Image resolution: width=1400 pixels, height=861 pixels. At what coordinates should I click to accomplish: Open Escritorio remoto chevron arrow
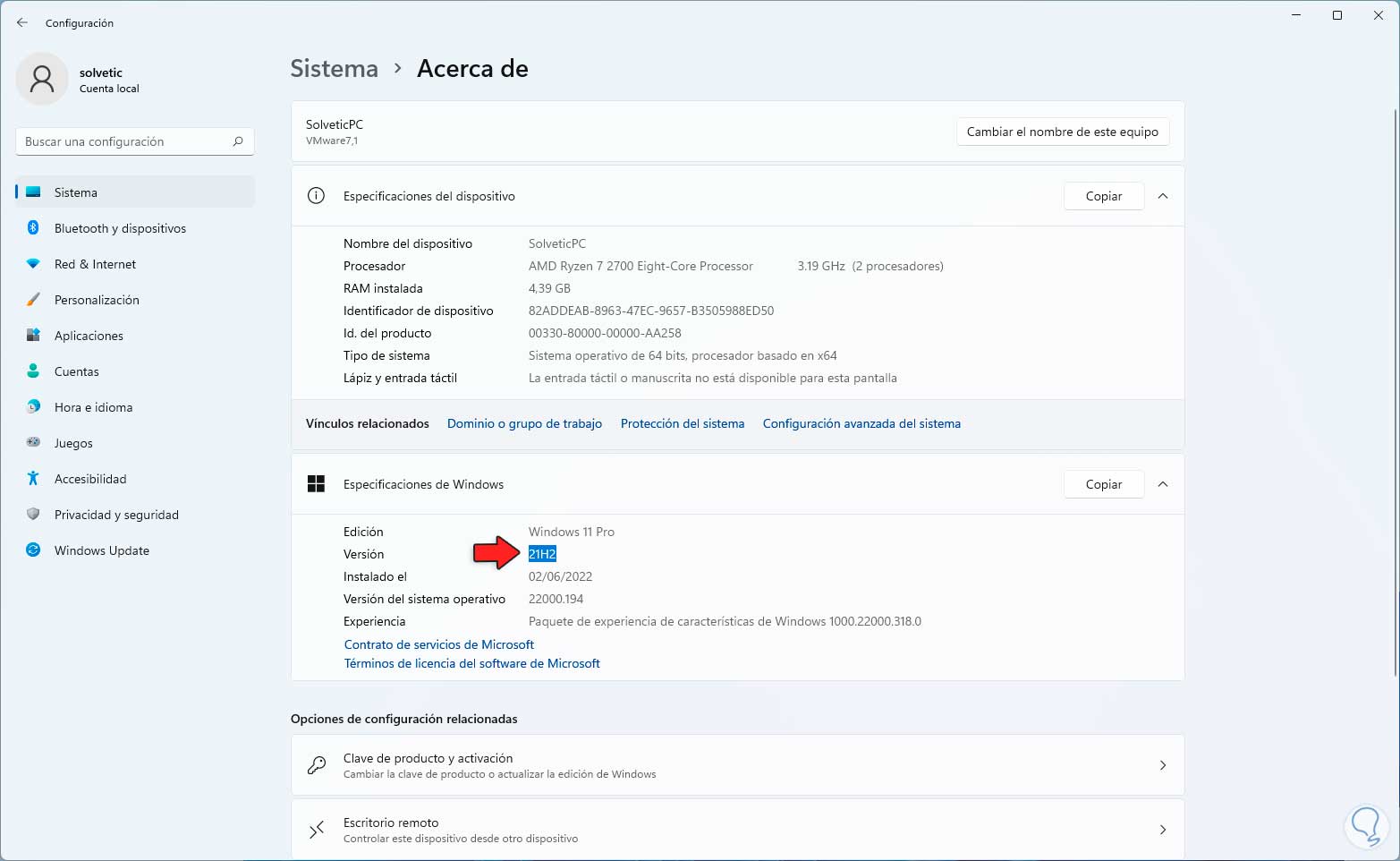click(x=1163, y=830)
